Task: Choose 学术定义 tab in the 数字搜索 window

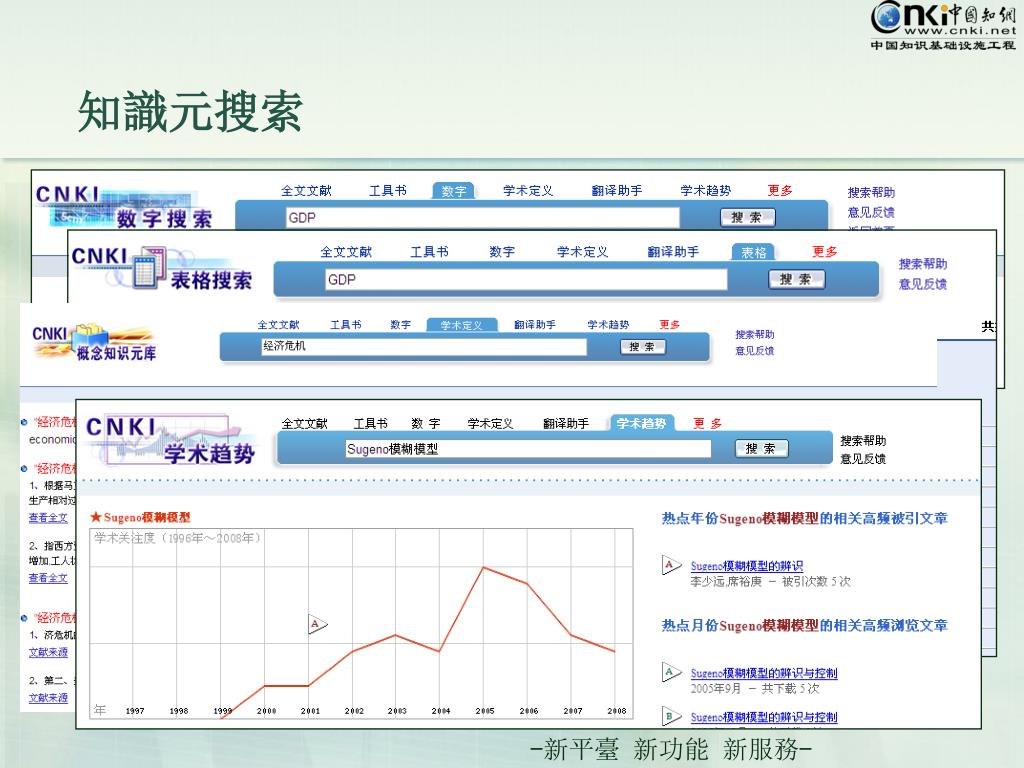Action: point(528,191)
